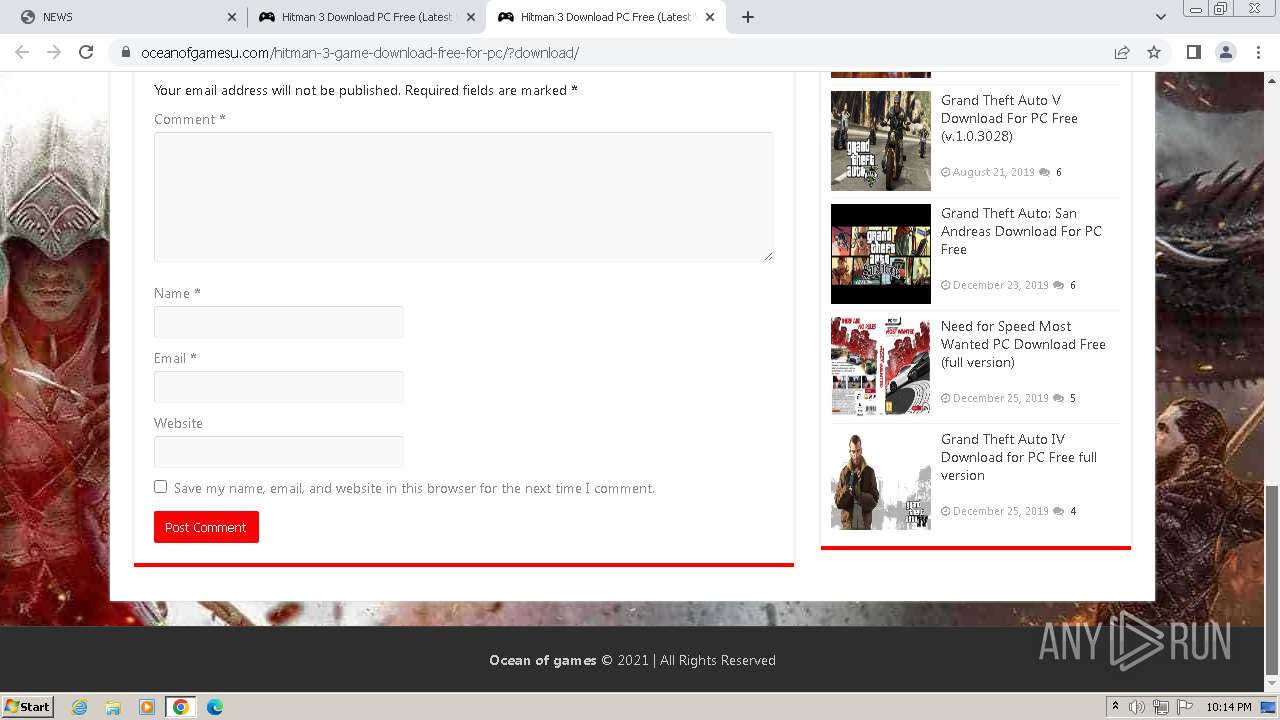Open network settings from system tray
The height and width of the screenshot is (720, 1280).
[x=1161, y=707]
